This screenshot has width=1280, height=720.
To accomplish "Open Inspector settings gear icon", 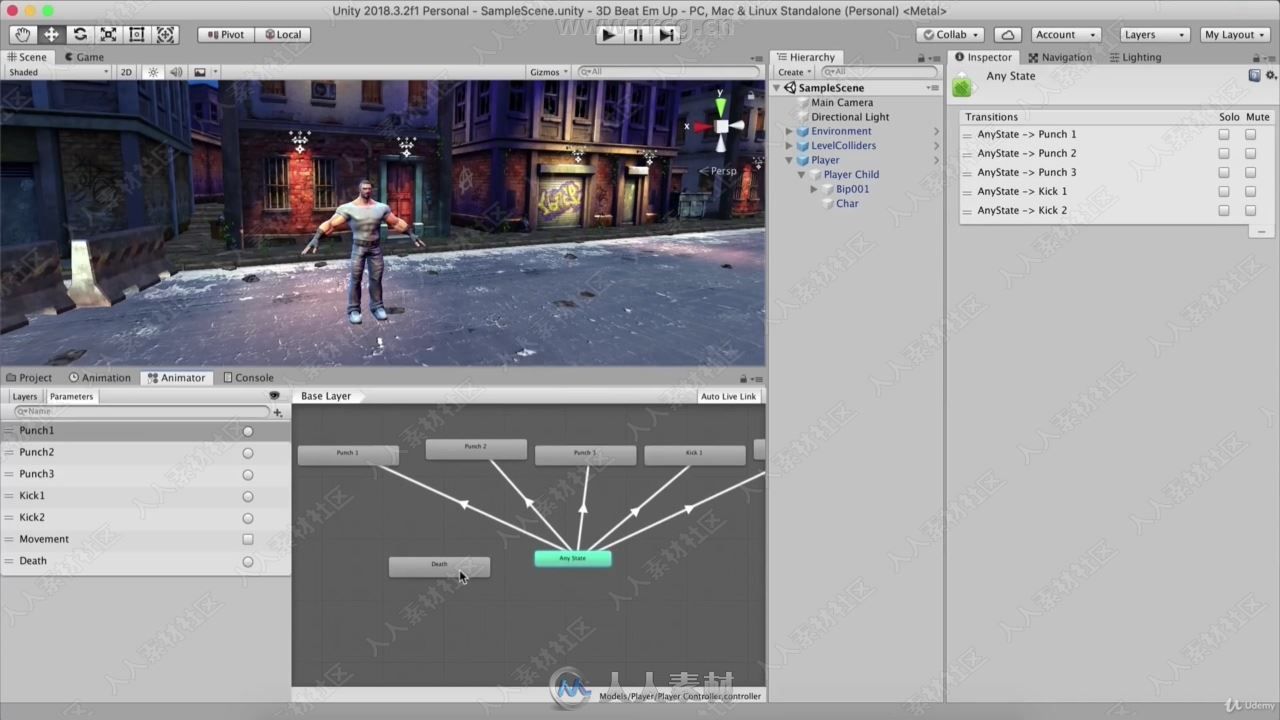I will [x=1271, y=75].
